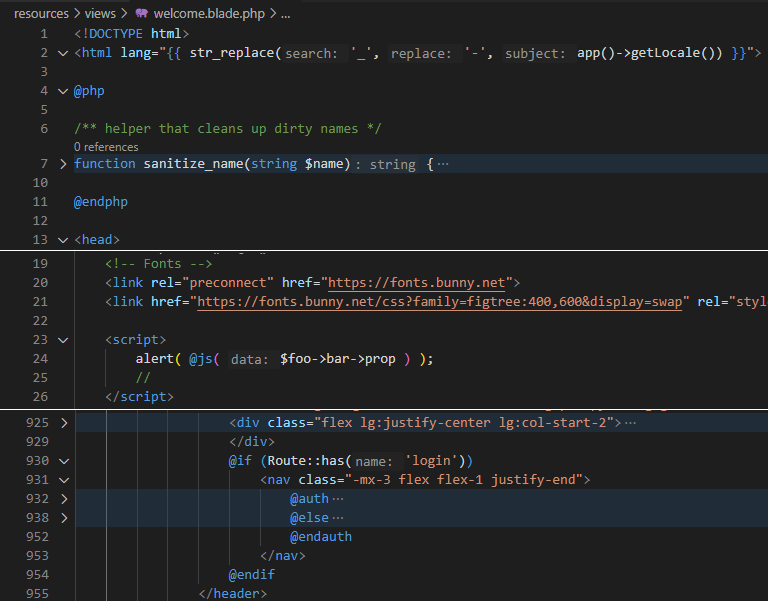This screenshot has height=601, width=768.
Task: Click line number 1 in the gutter
Action: (x=44, y=34)
